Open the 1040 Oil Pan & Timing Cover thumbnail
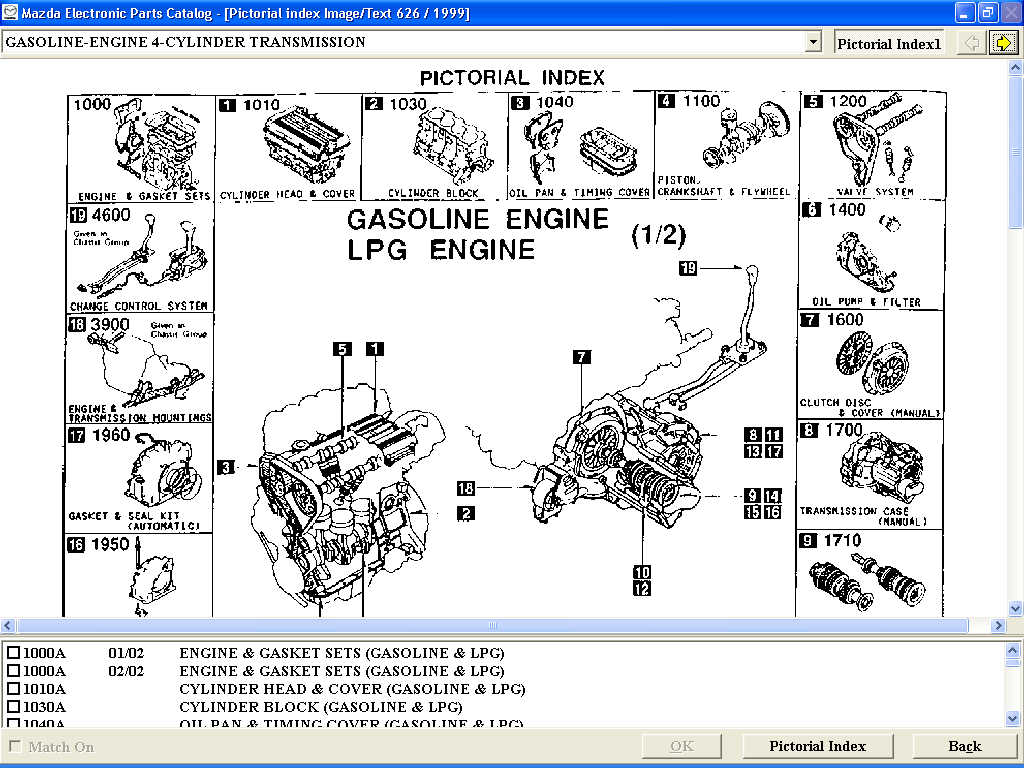Image resolution: width=1024 pixels, height=768 pixels. pos(581,146)
